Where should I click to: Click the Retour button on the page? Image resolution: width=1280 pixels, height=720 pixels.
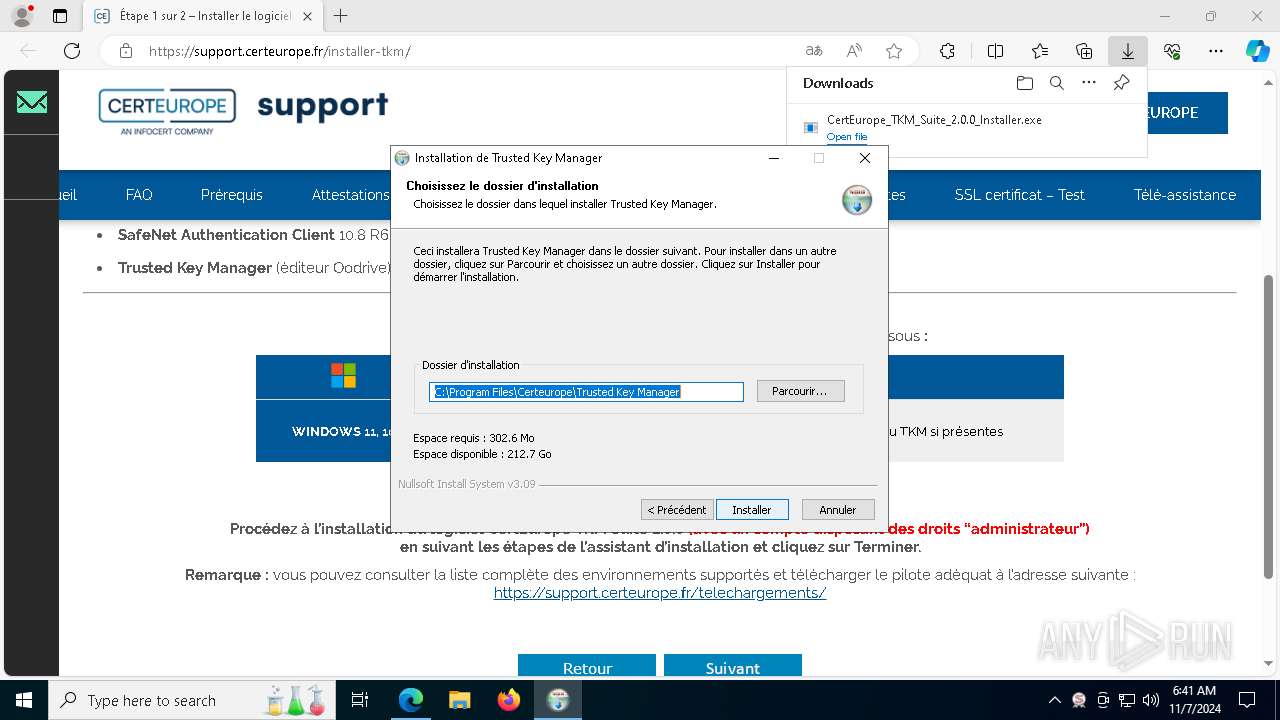click(x=587, y=666)
